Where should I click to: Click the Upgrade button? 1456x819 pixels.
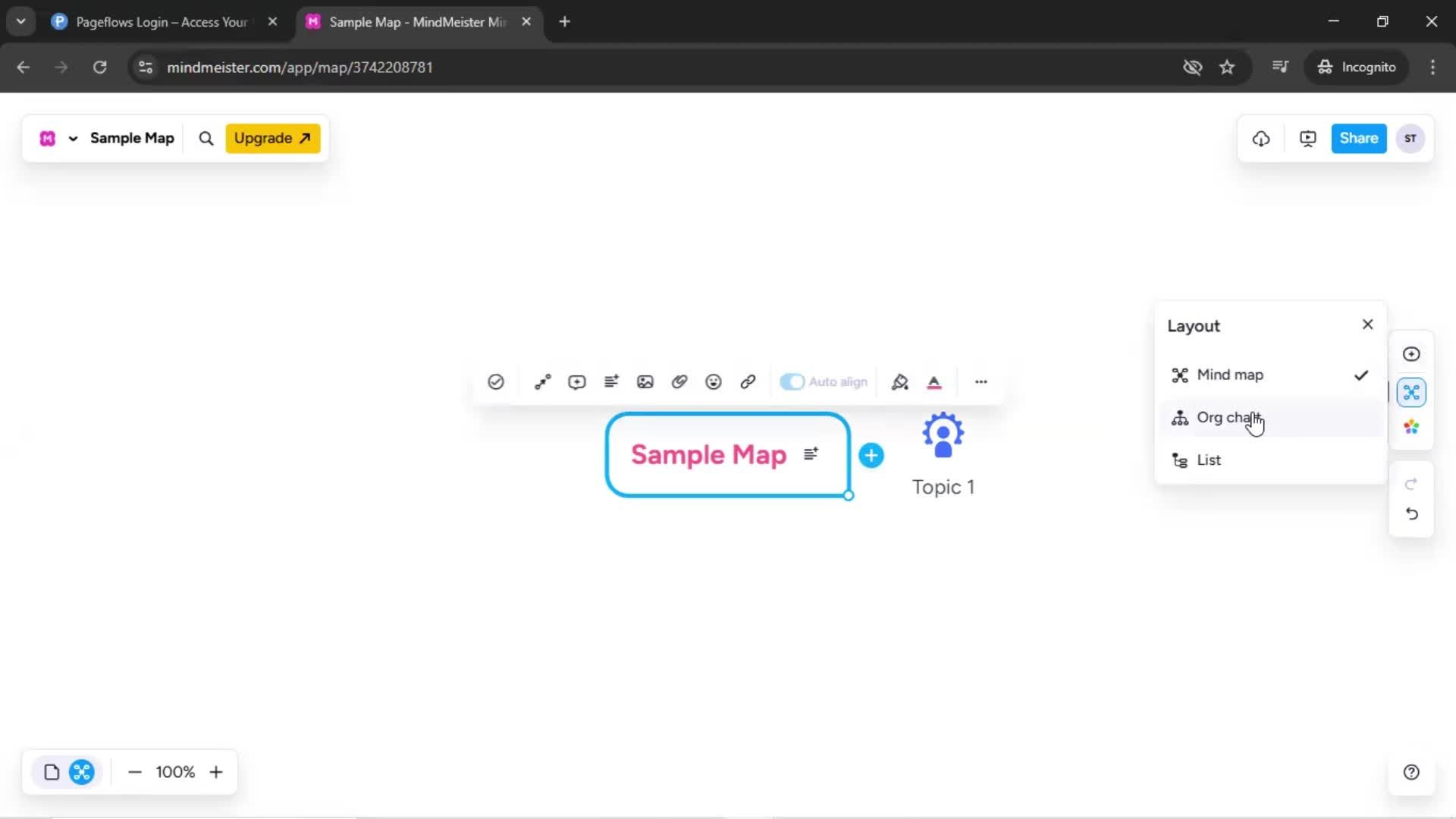point(273,139)
